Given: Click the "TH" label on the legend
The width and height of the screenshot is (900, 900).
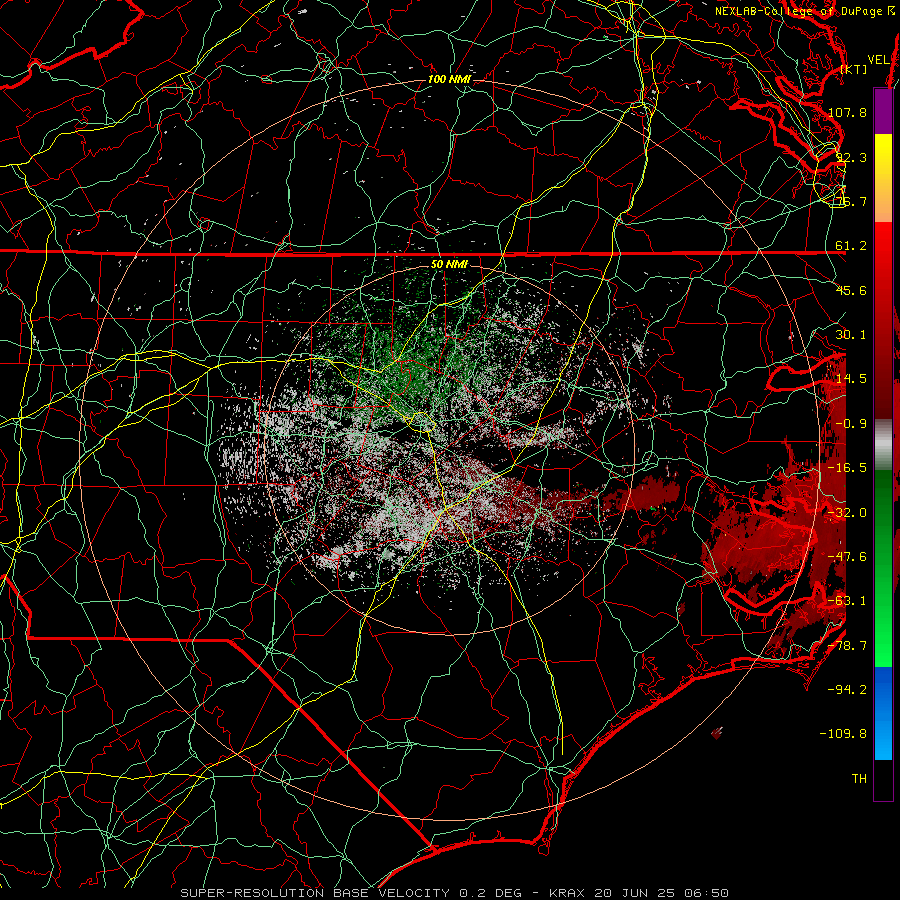Looking at the screenshot, I should 859,779.
